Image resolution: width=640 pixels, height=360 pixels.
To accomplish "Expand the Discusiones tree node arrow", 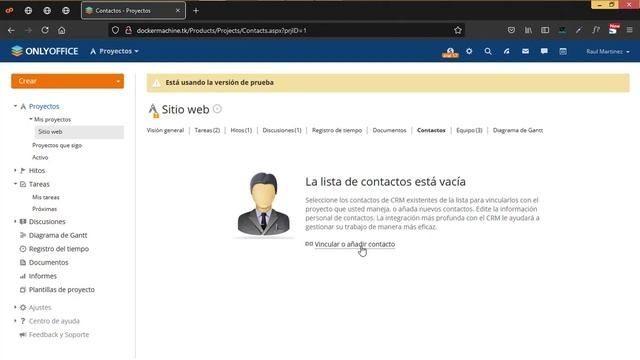I will coord(15,221).
